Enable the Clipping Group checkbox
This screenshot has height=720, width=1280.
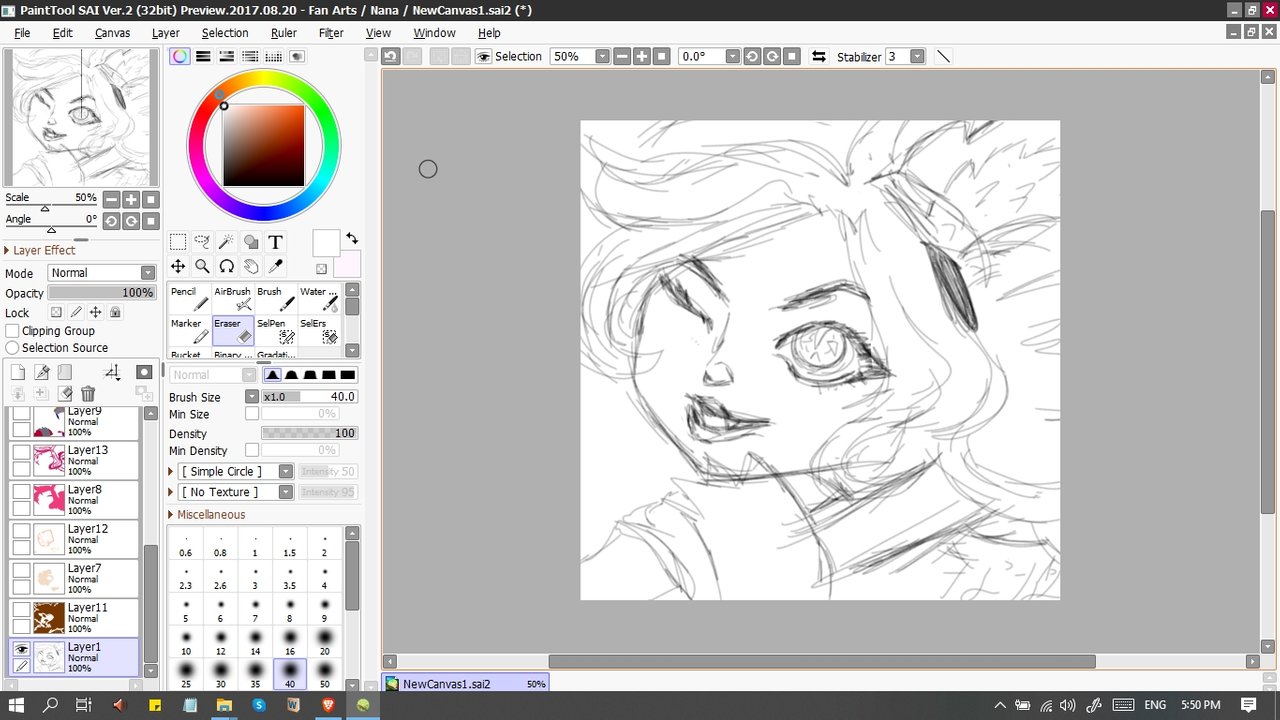click(x=13, y=331)
